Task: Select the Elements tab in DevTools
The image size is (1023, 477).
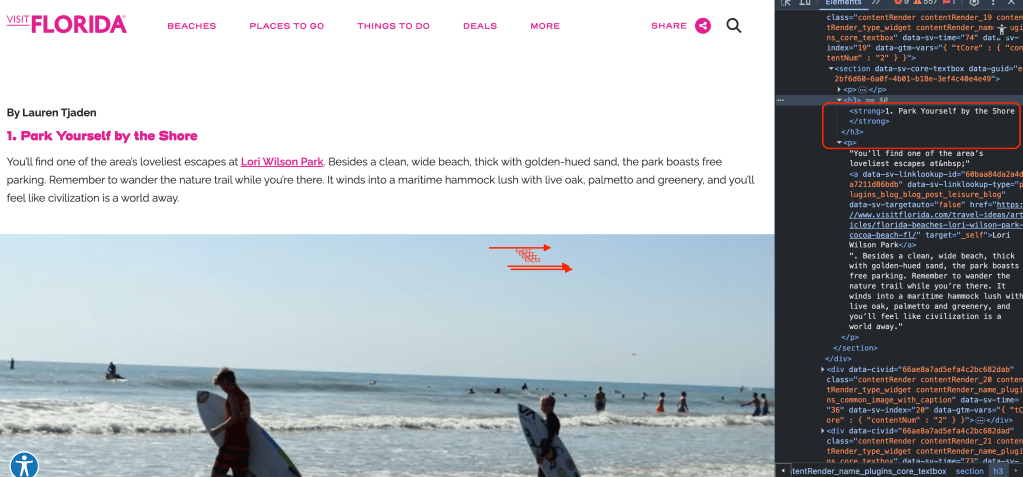Action: point(844,3)
